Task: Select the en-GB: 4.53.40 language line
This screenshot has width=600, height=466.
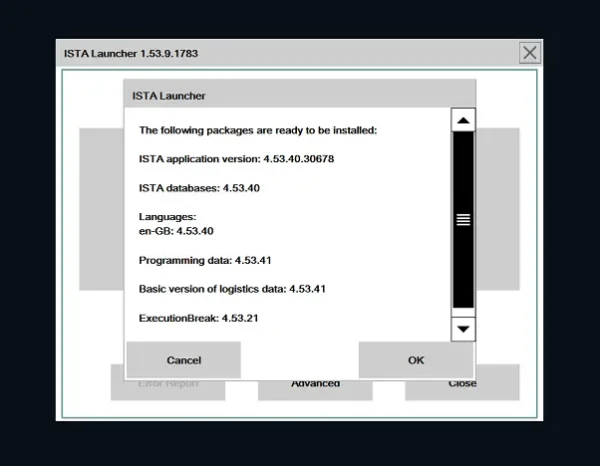Action: pos(176,231)
